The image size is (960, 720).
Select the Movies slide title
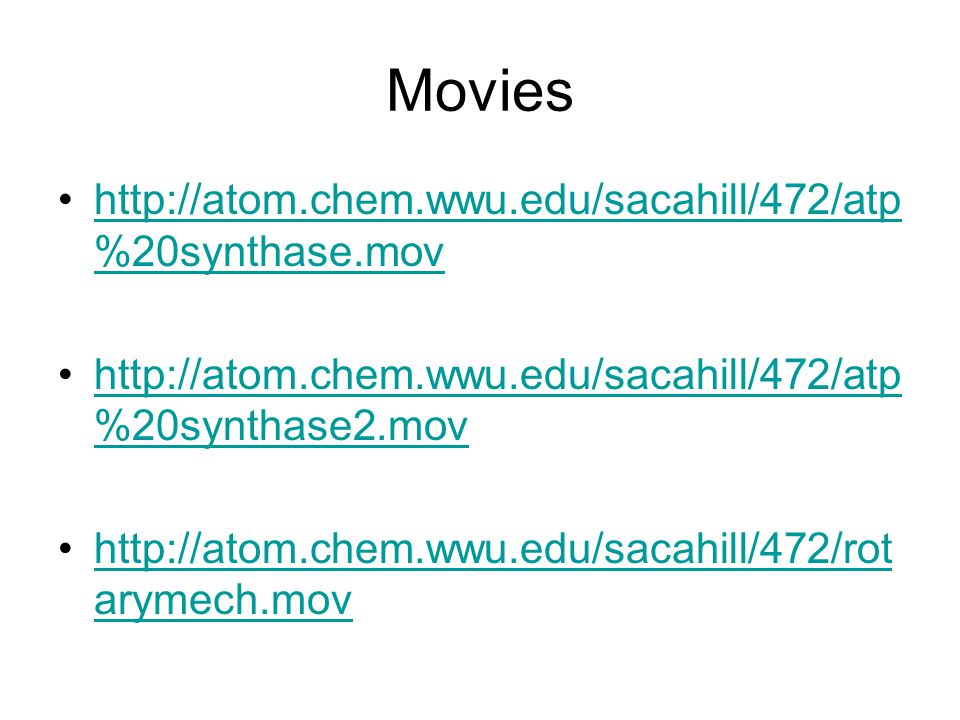point(480,92)
